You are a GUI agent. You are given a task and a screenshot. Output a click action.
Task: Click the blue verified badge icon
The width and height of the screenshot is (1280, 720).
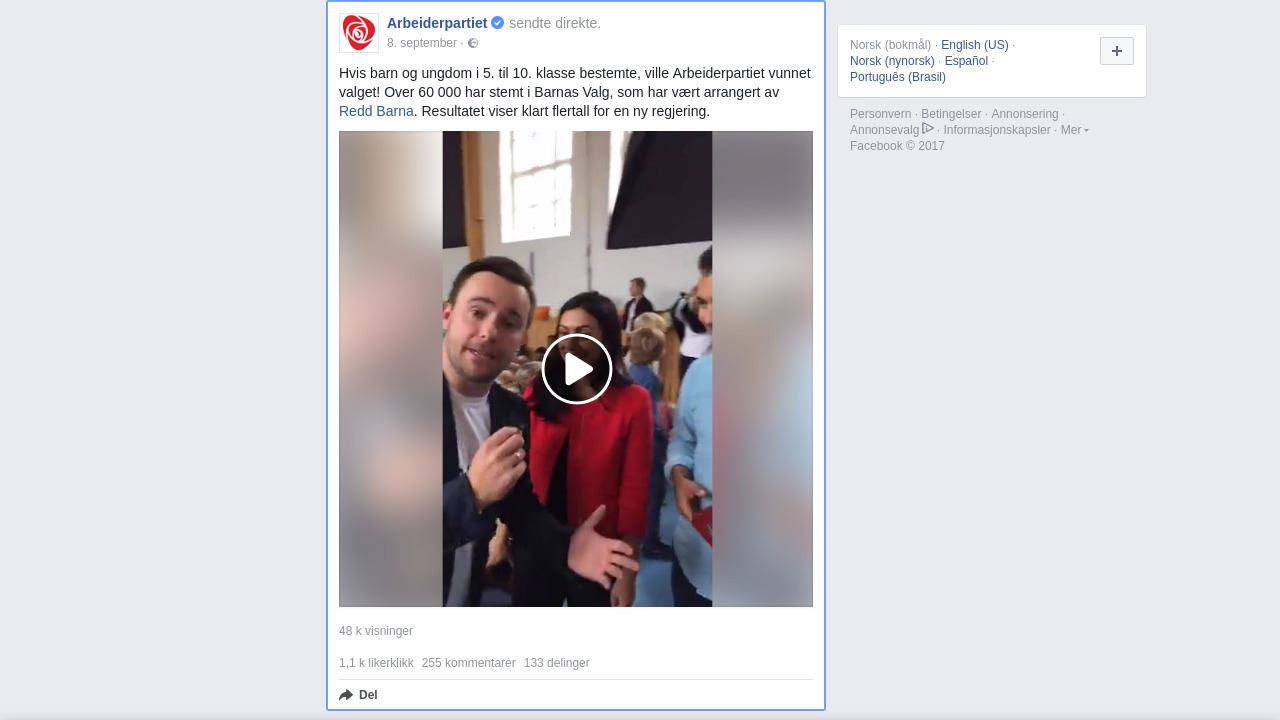point(497,23)
